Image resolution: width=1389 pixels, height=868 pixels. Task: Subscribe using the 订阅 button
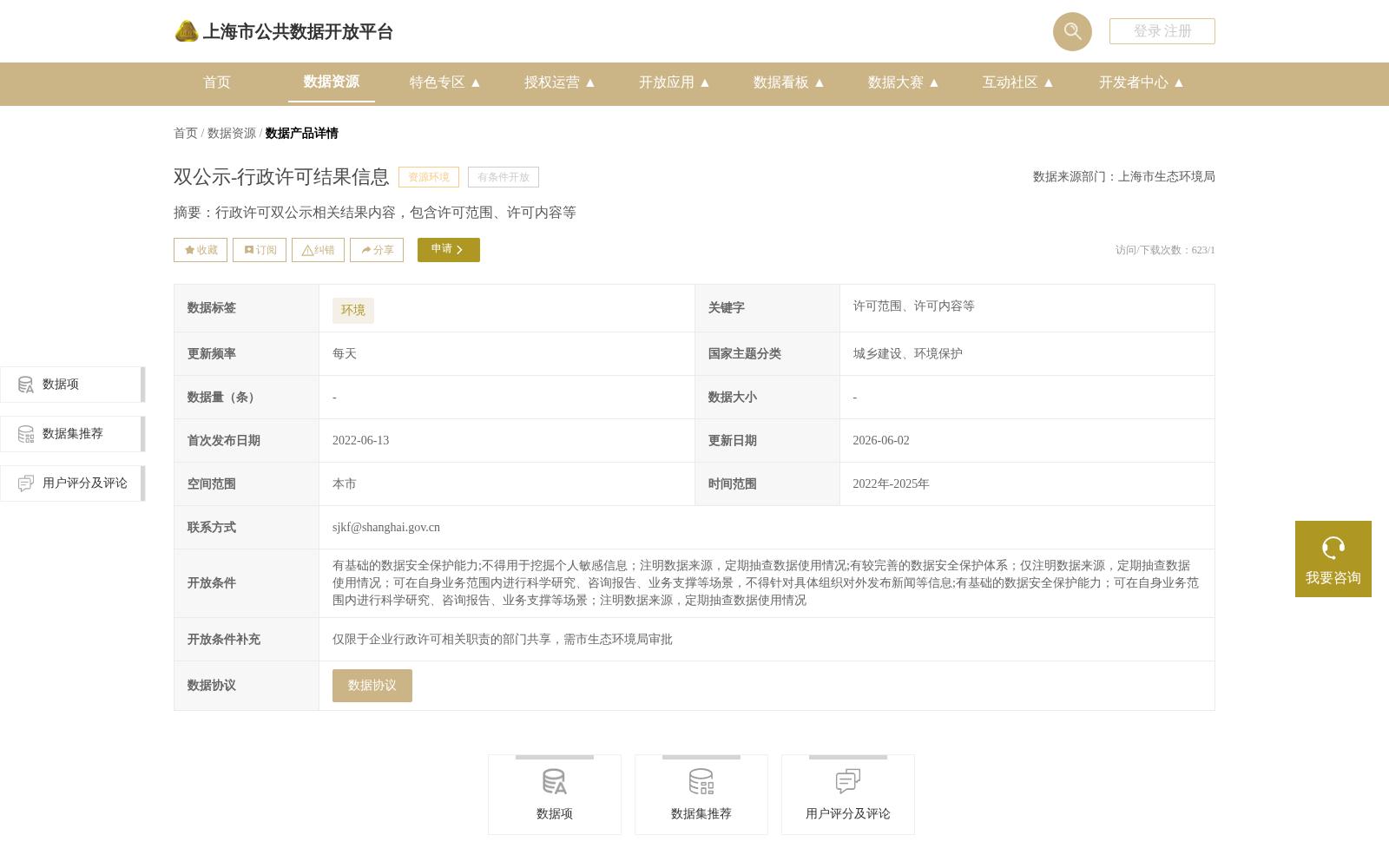point(260,250)
